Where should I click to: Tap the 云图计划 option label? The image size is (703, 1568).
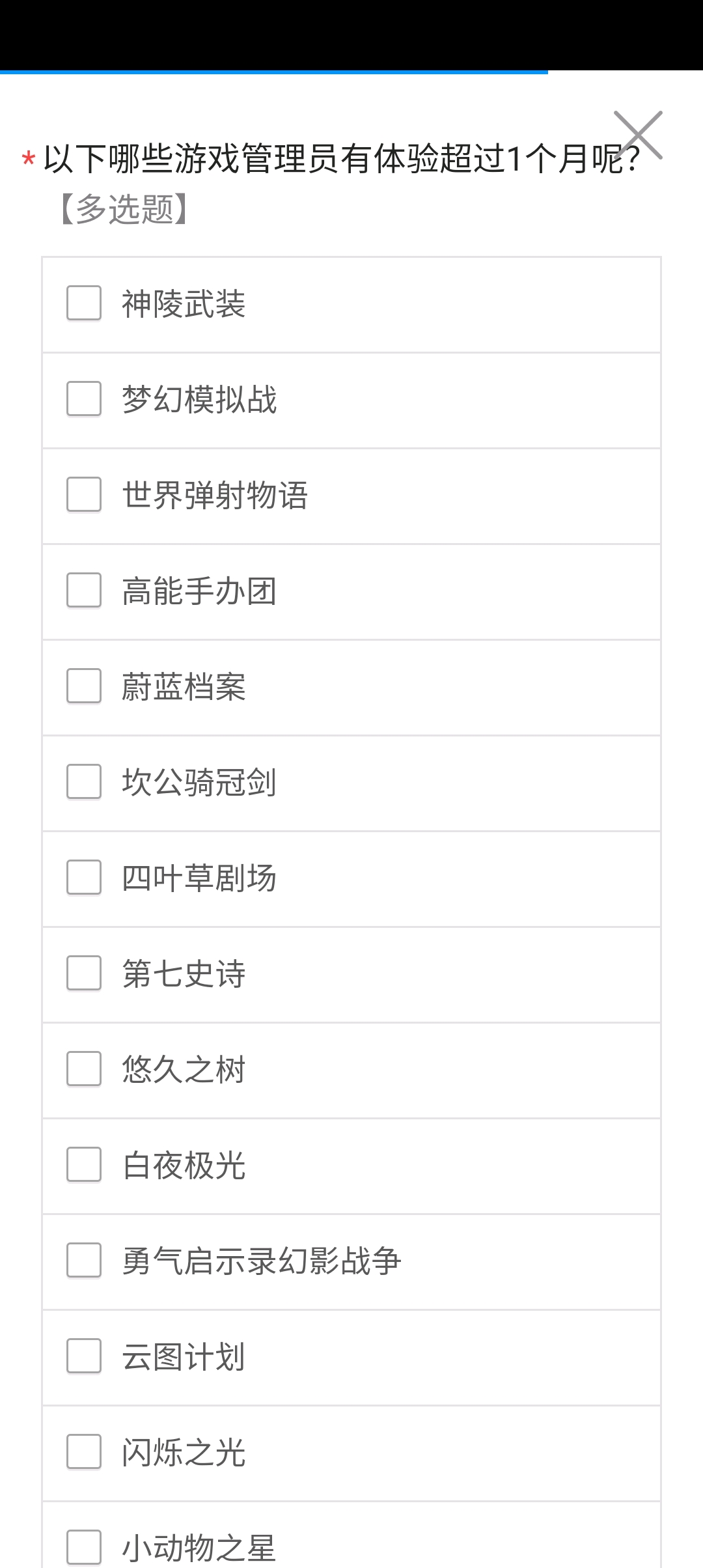(x=184, y=1356)
